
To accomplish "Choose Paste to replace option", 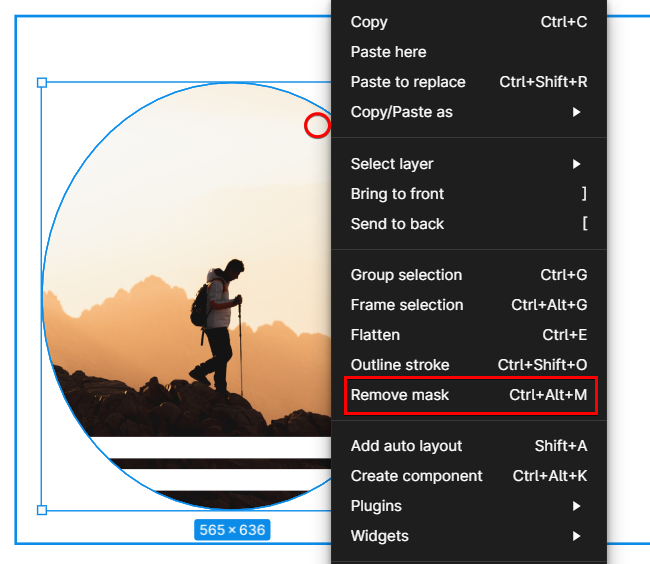I will coord(408,82).
